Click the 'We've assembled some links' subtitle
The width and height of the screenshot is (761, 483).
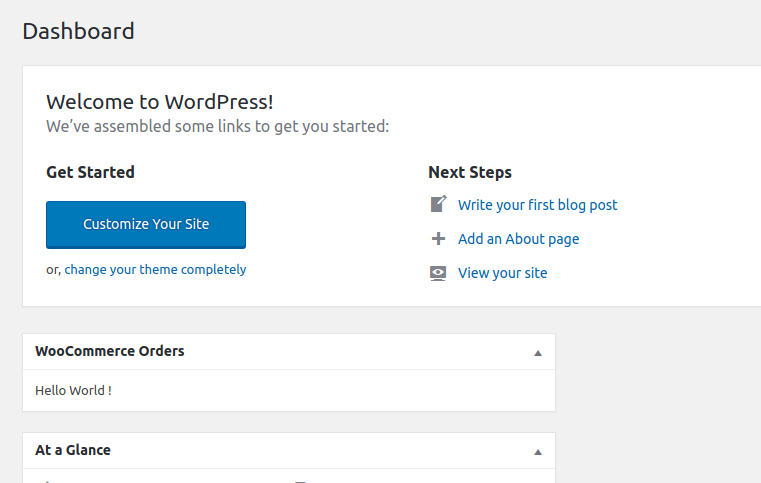point(217,126)
